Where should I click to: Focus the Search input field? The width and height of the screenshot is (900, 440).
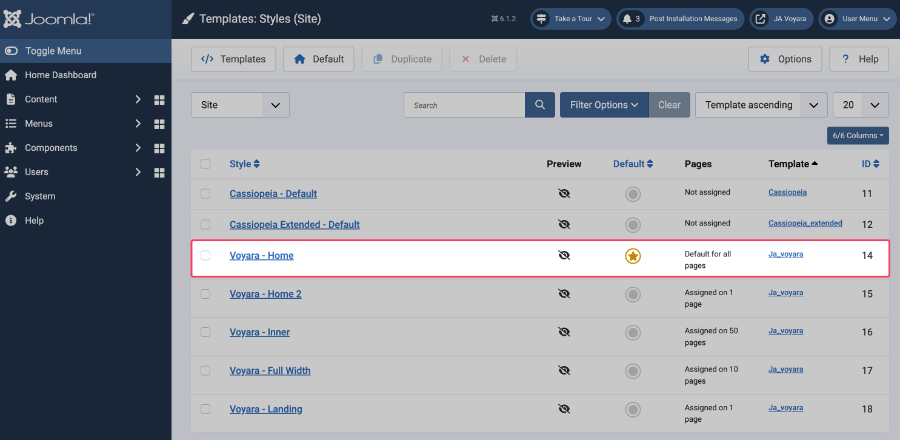pos(464,105)
